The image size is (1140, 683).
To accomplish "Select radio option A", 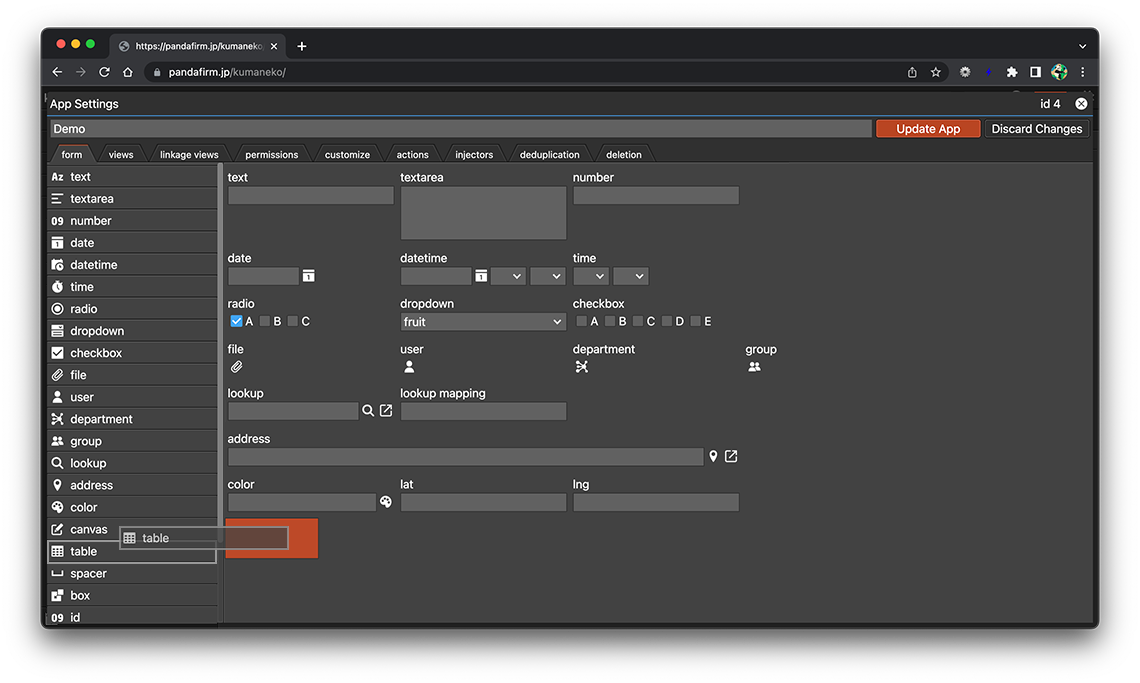I will coord(236,322).
